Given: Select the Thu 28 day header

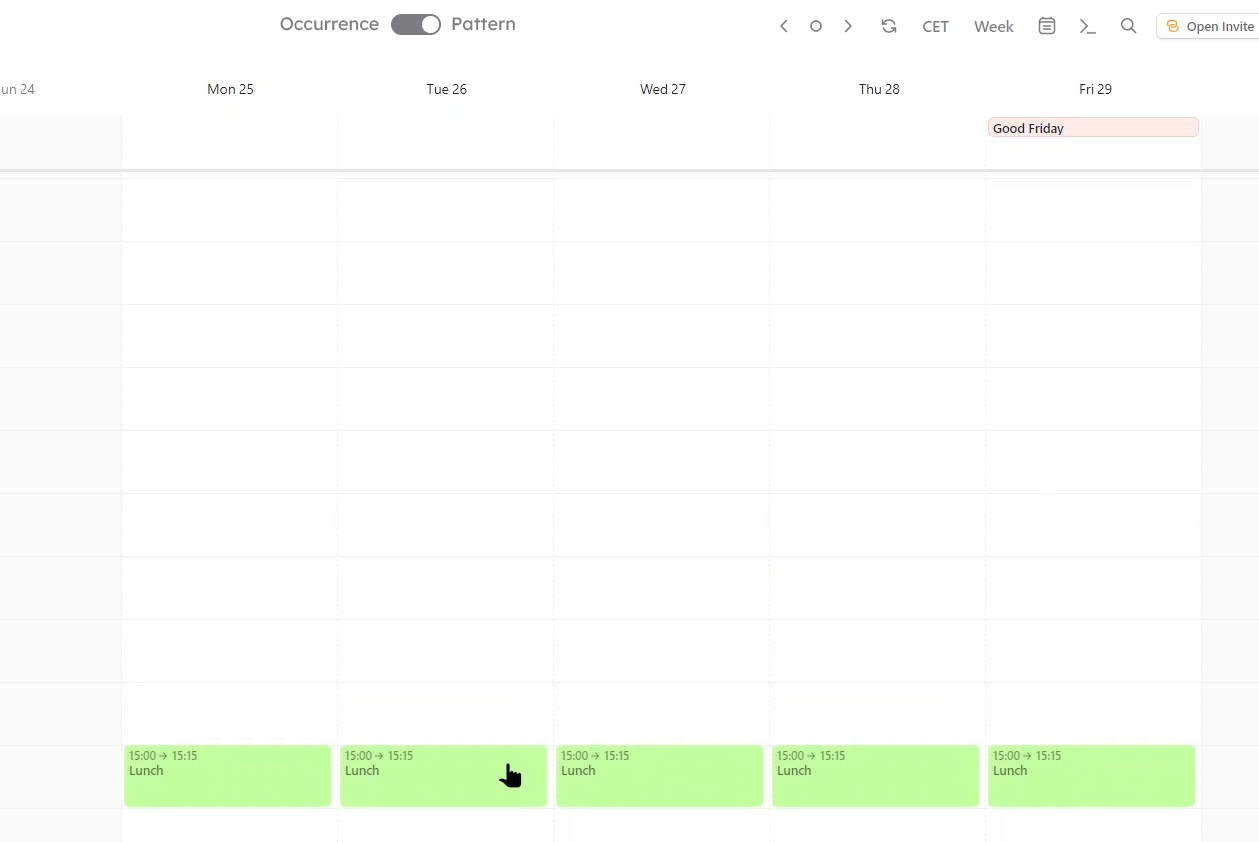Looking at the screenshot, I should click(x=879, y=89).
